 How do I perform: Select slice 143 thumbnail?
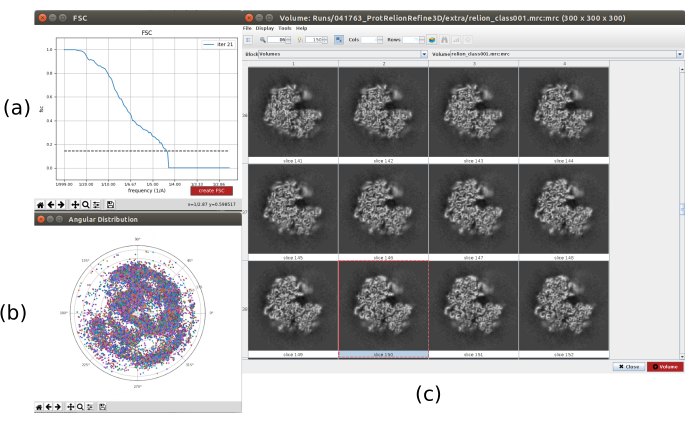(474, 112)
